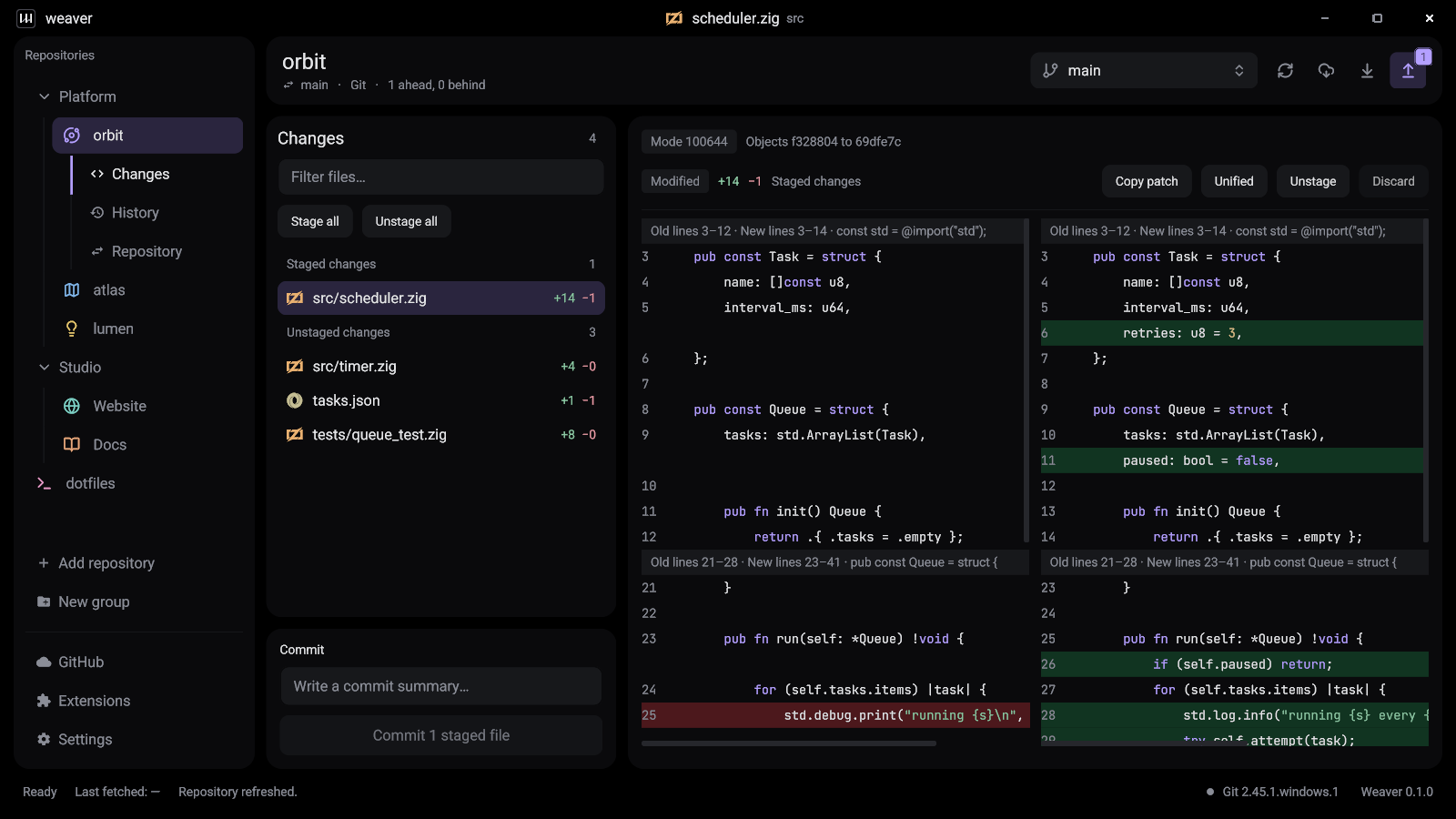
Task: Focus the Filter files input
Action: coord(441,177)
